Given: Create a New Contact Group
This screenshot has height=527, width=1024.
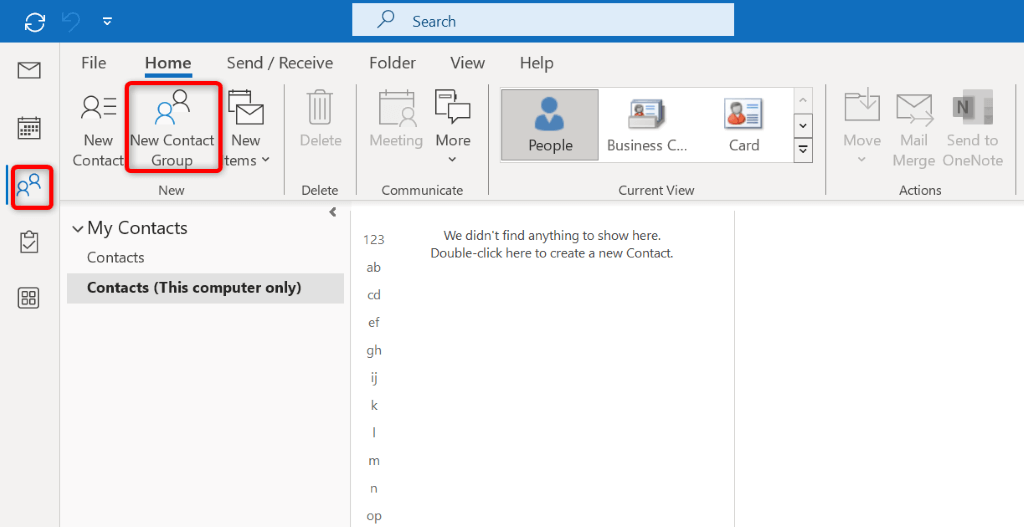Looking at the screenshot, I should click(x=172, y=128).
